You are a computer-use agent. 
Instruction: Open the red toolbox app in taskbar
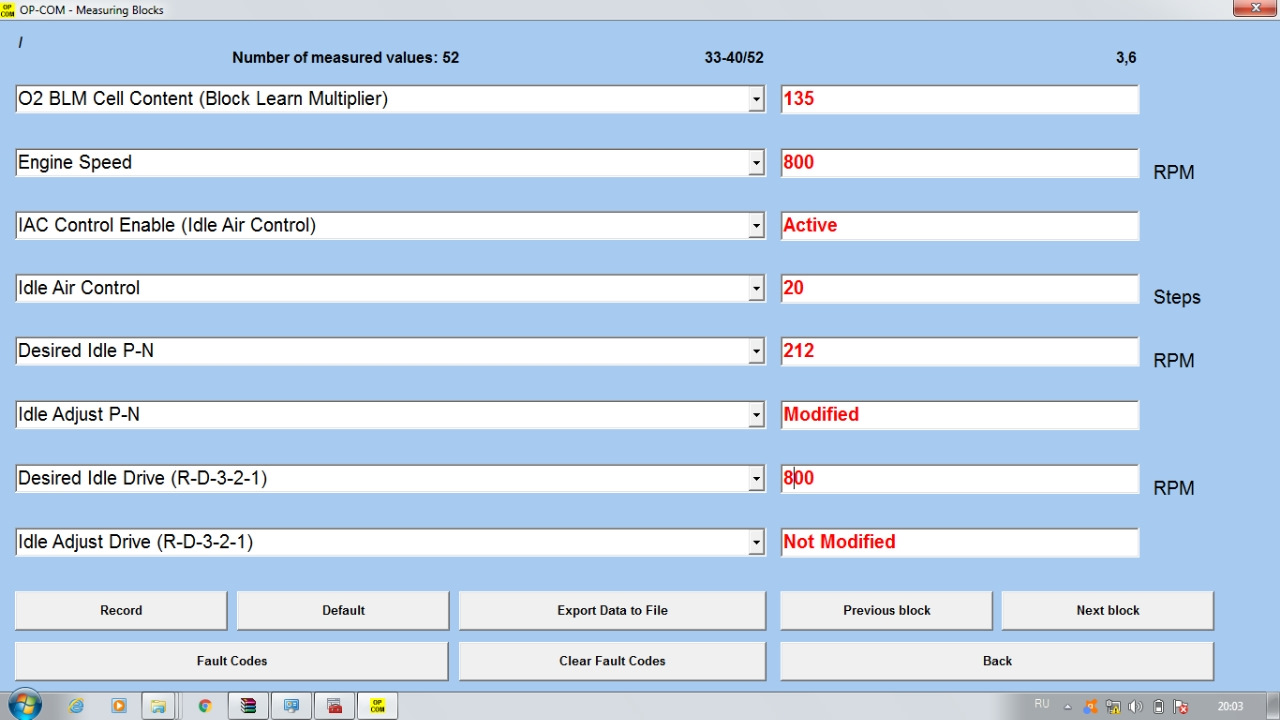(335, 706)
